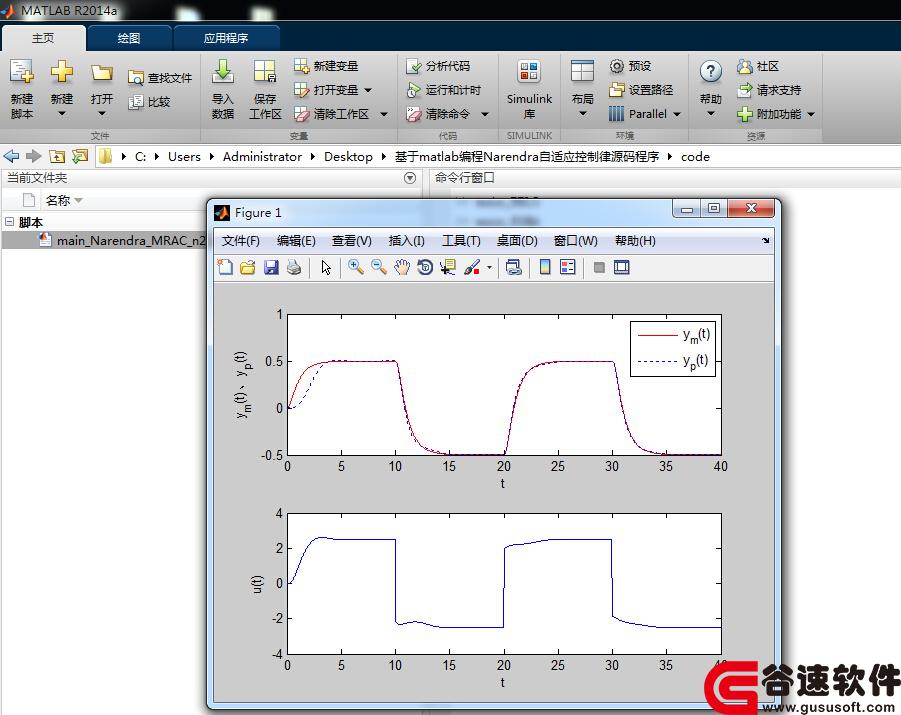Image resolution: width=901 pixels, height=715 pixels.
Task: Click 请求支持 request support
Action: click(x=769, y=90)
